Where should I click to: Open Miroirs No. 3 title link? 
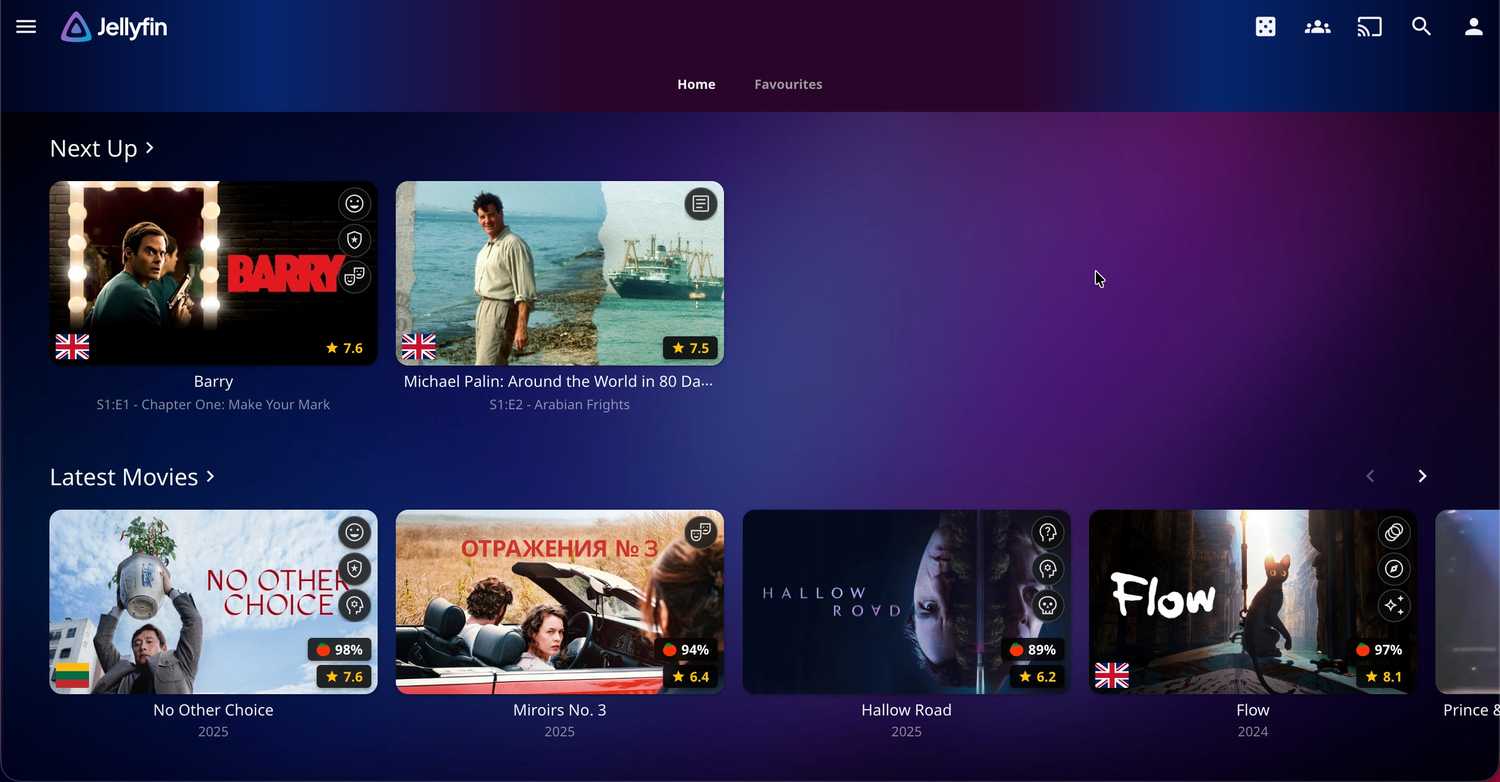(559, 710)
